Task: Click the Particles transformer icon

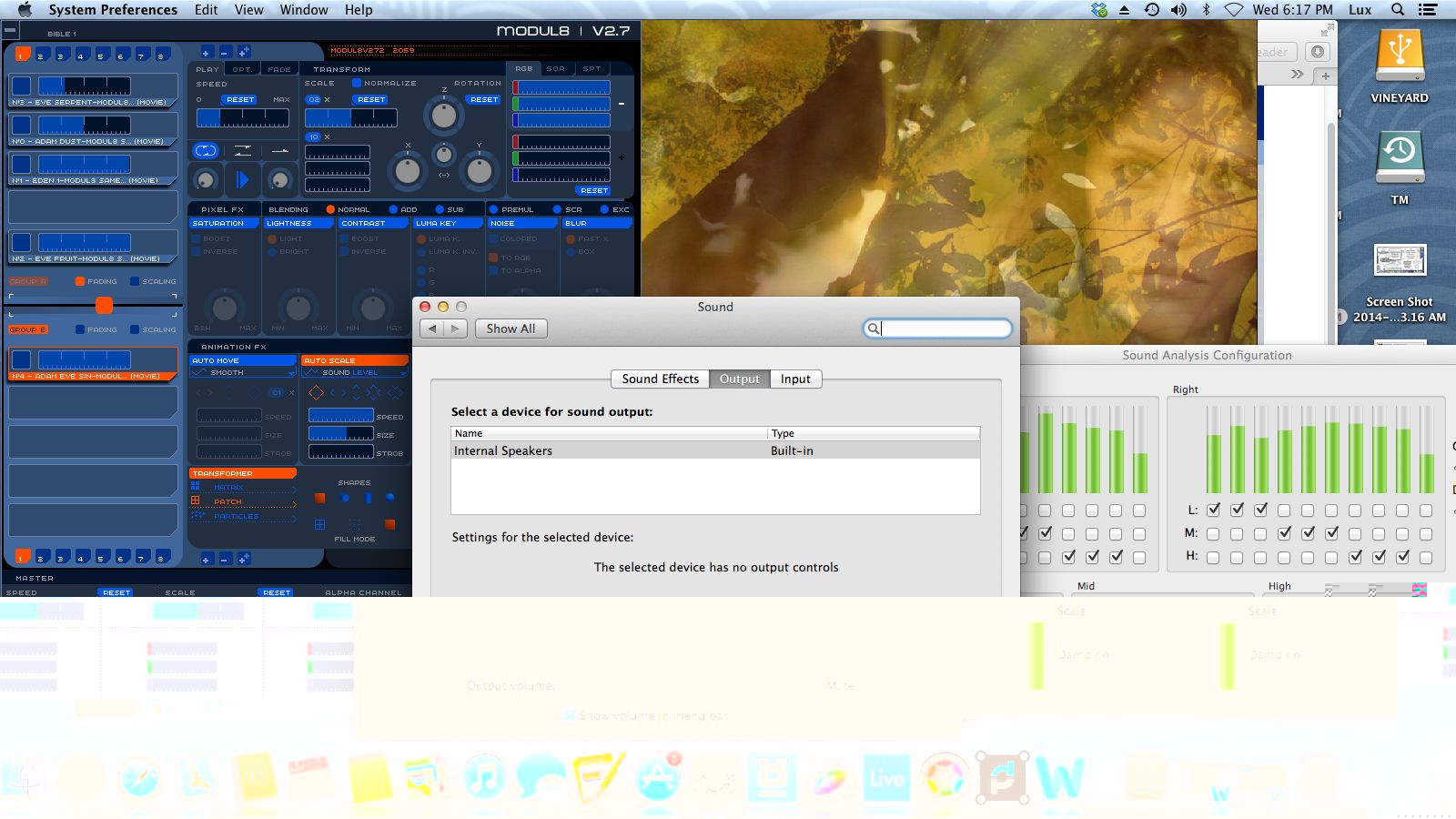Action: (197, 515)
